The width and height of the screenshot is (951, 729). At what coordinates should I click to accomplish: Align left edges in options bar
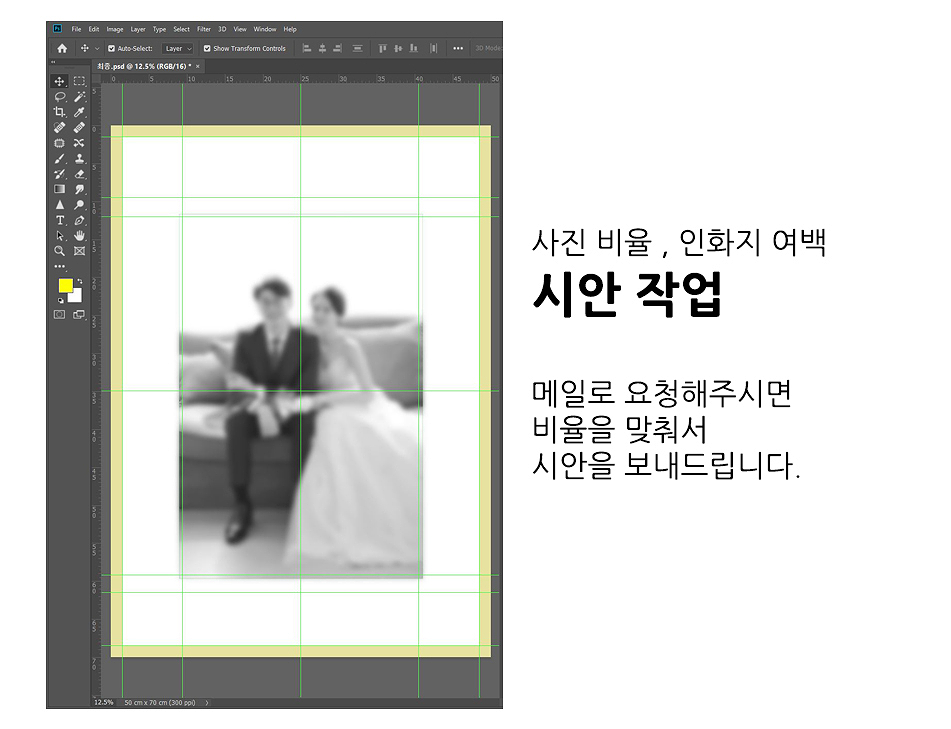coord(307,49)
